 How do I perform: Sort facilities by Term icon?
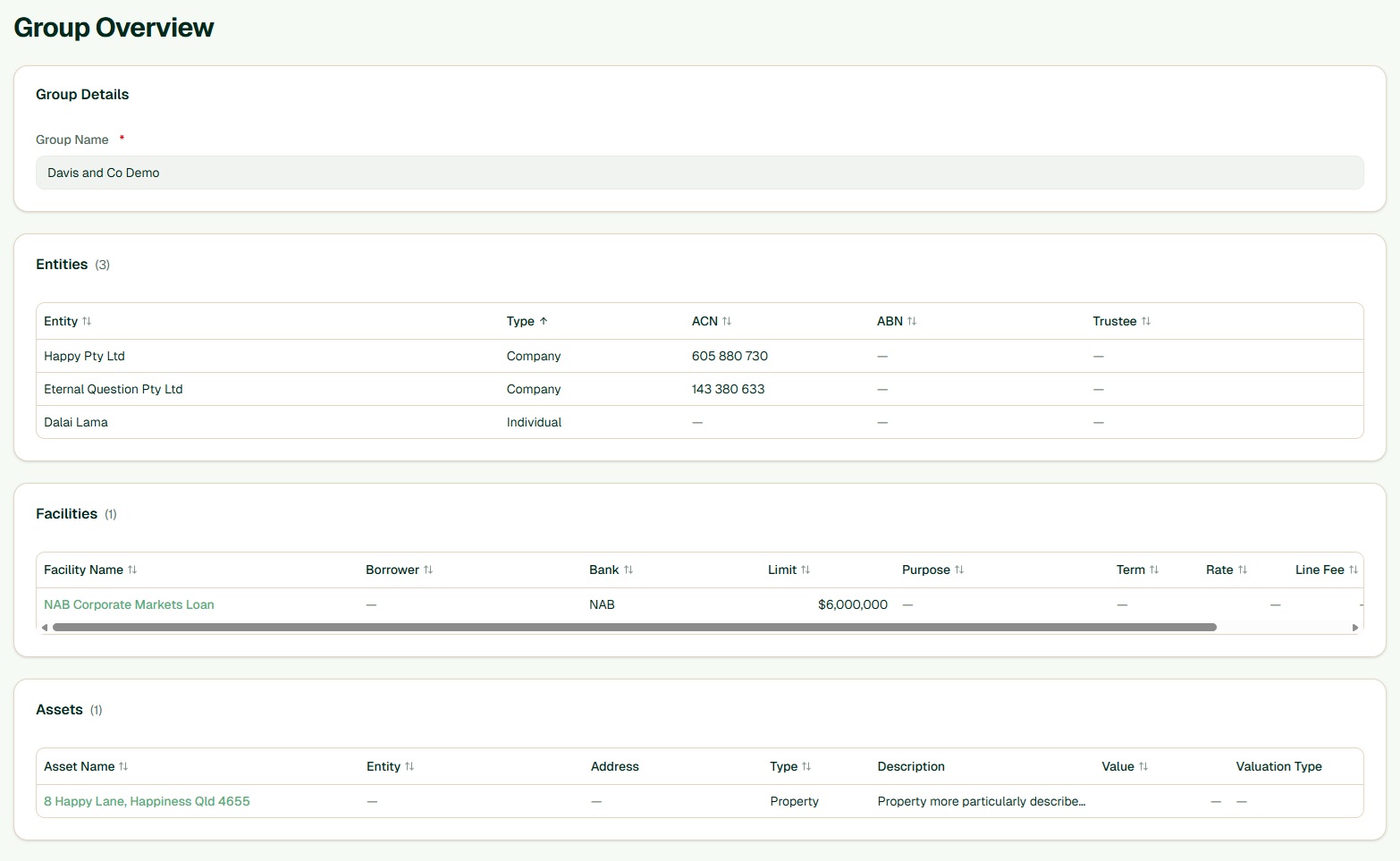(x=1154, y=570)
